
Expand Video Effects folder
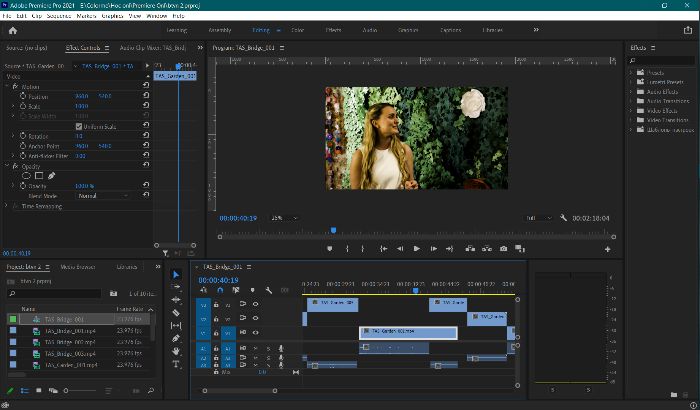point(631,110)
